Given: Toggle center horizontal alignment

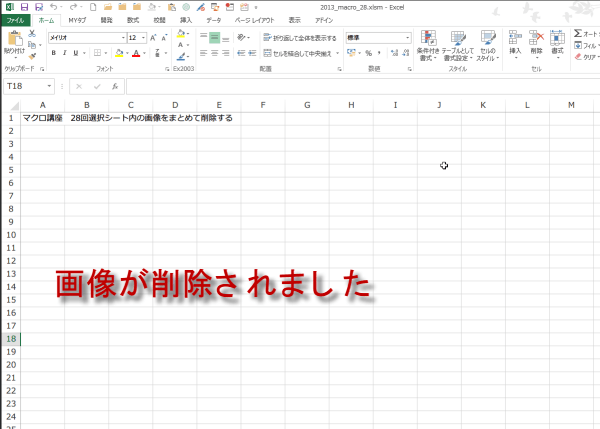Looking at the screenshot, I should pos(214,53).
